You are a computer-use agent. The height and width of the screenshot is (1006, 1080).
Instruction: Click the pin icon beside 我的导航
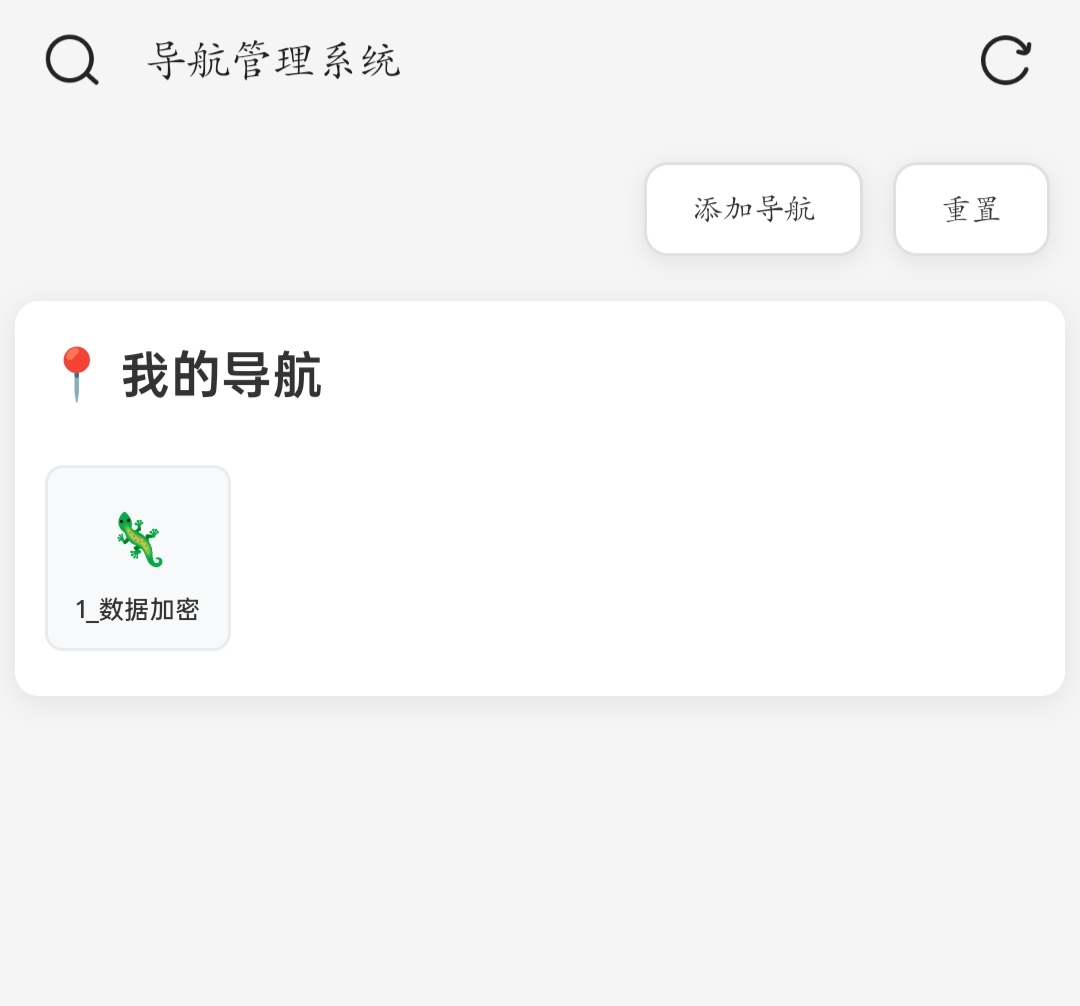click(76, 374)
